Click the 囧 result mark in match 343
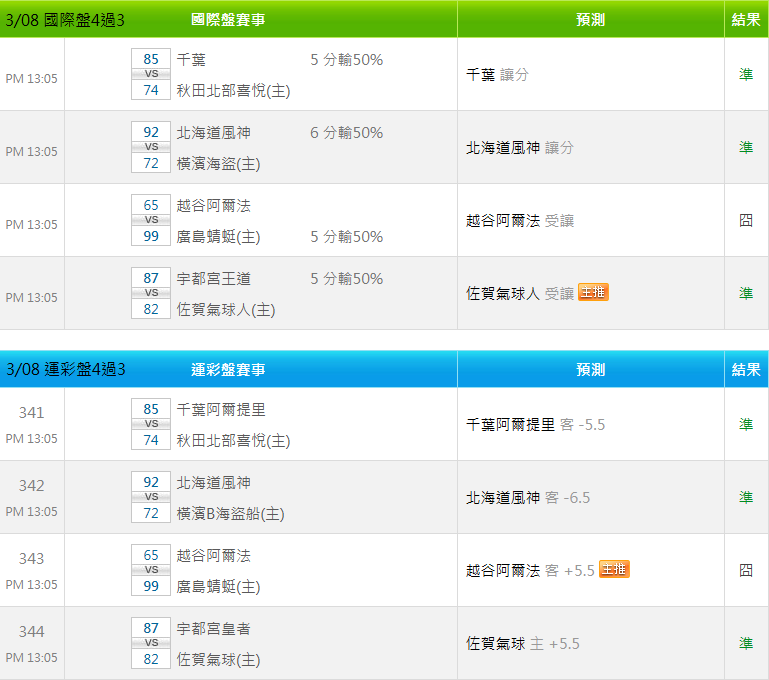Viewport: 769px width, 680px height. tap(746, 570)
